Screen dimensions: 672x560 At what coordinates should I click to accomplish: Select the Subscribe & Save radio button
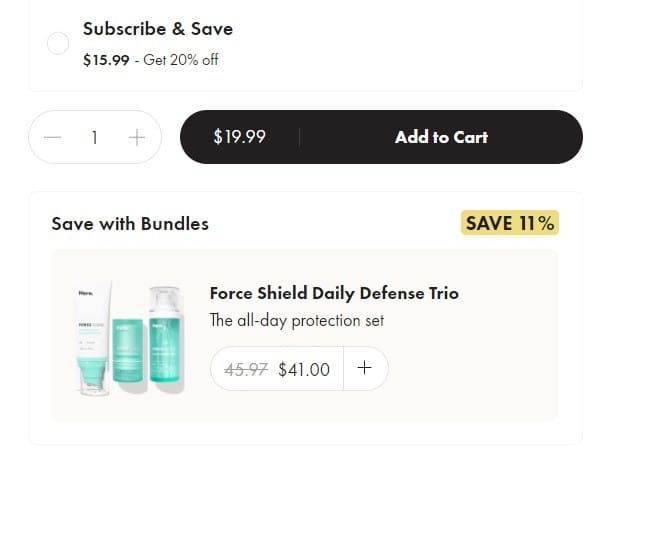(58, 43)
